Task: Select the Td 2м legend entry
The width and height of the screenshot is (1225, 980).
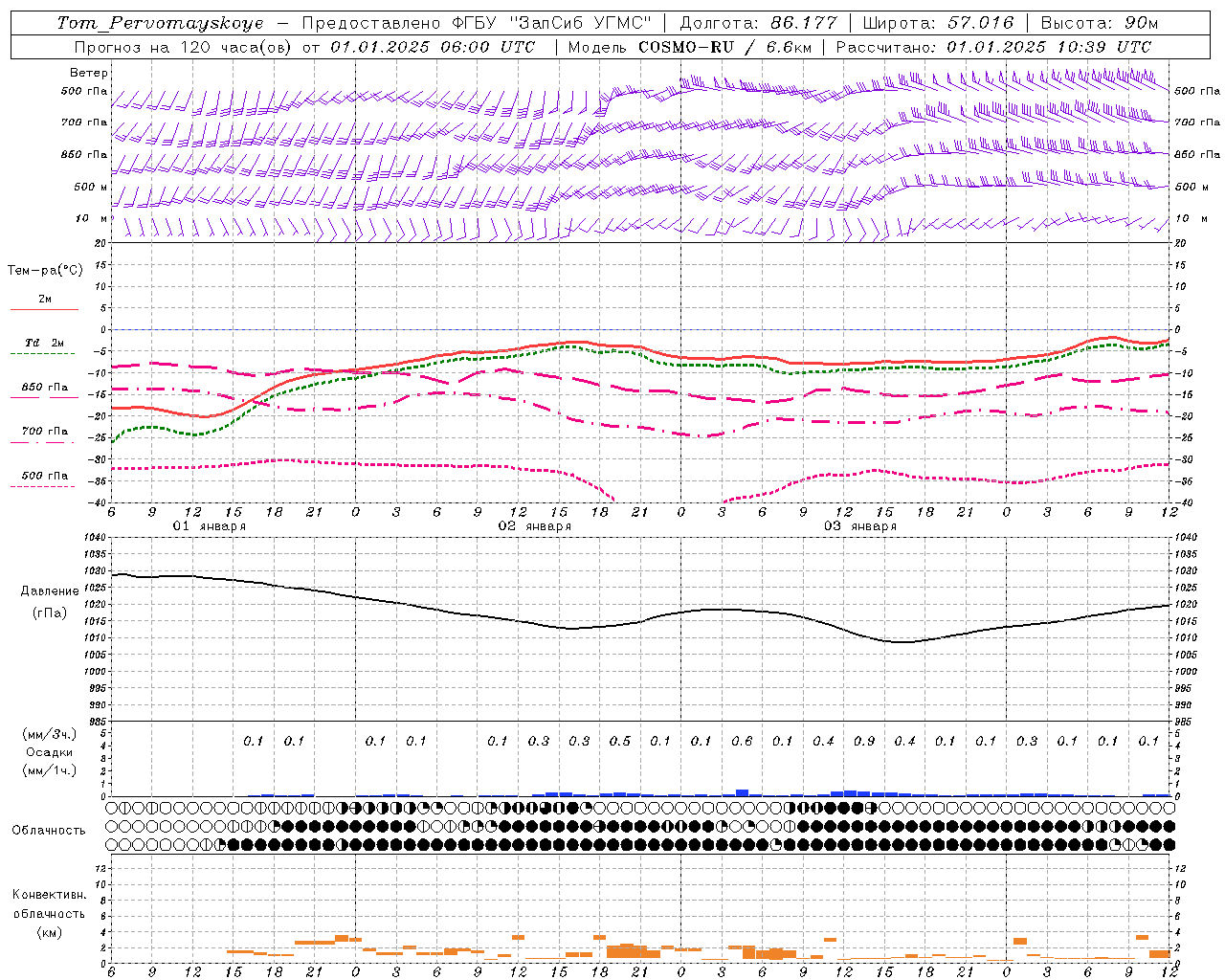Action: click(x=45, y=343)
